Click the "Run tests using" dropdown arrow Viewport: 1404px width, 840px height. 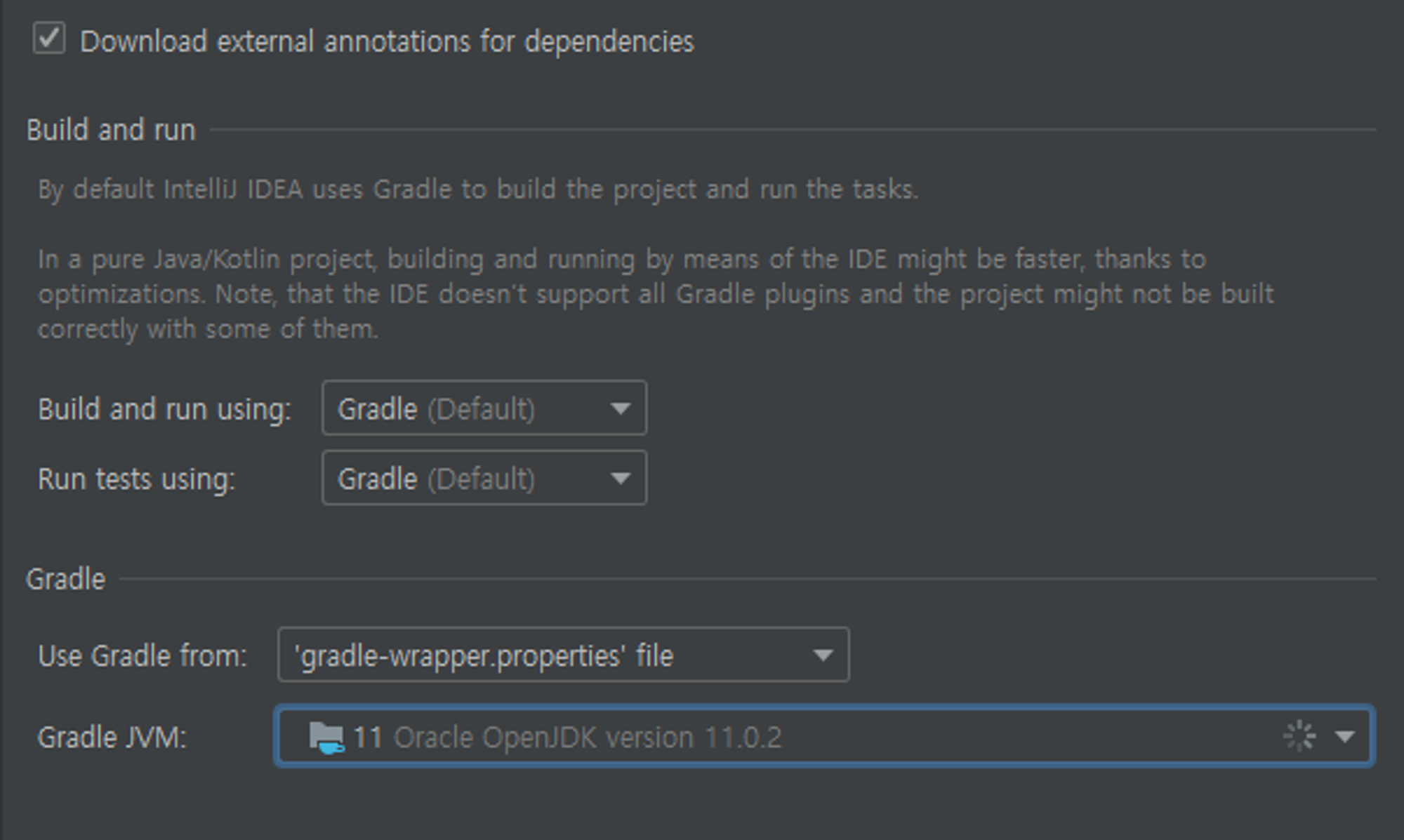(x=621, y=478)
